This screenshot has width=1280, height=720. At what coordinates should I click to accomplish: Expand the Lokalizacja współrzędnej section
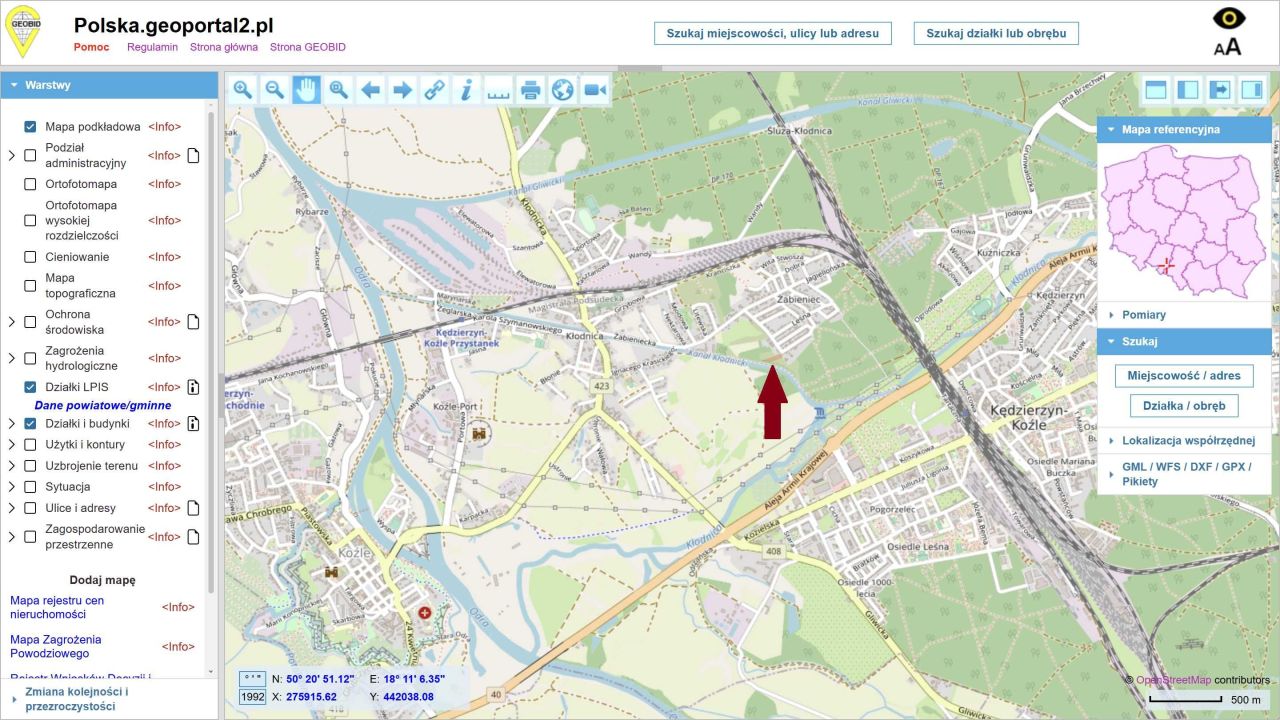pos(1184,440)
